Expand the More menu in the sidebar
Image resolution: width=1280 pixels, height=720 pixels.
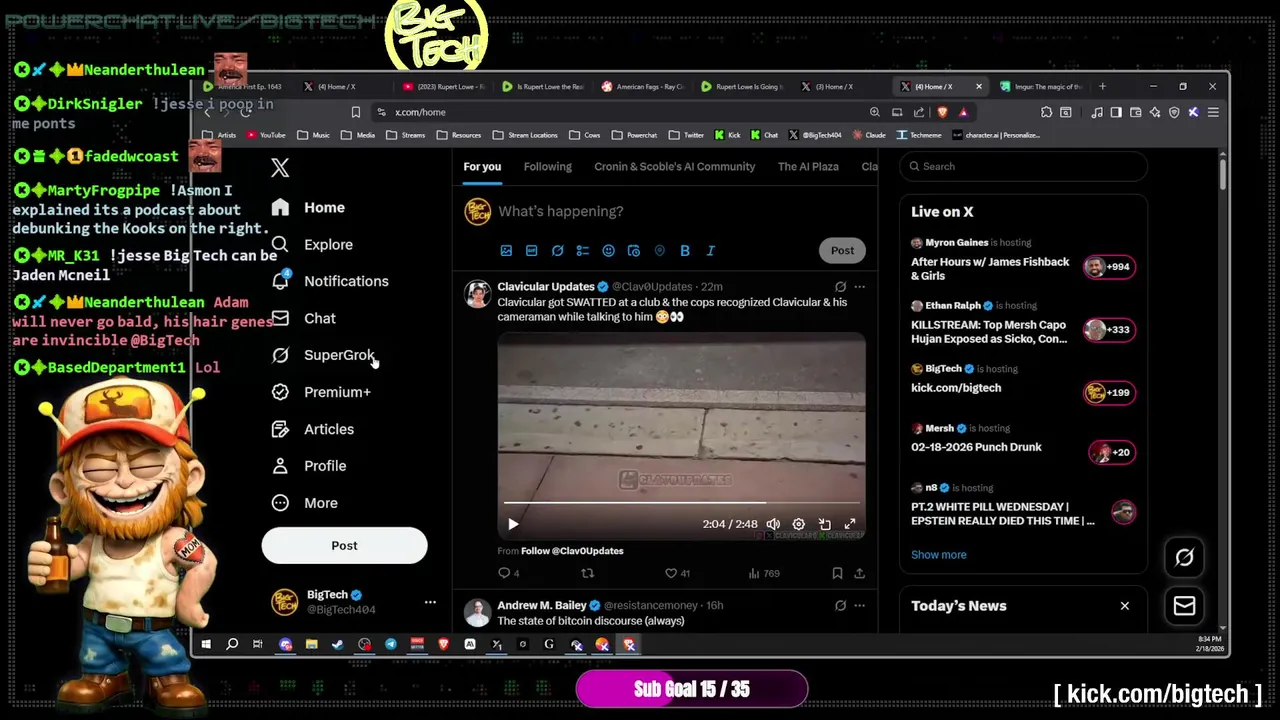(305, 503)
